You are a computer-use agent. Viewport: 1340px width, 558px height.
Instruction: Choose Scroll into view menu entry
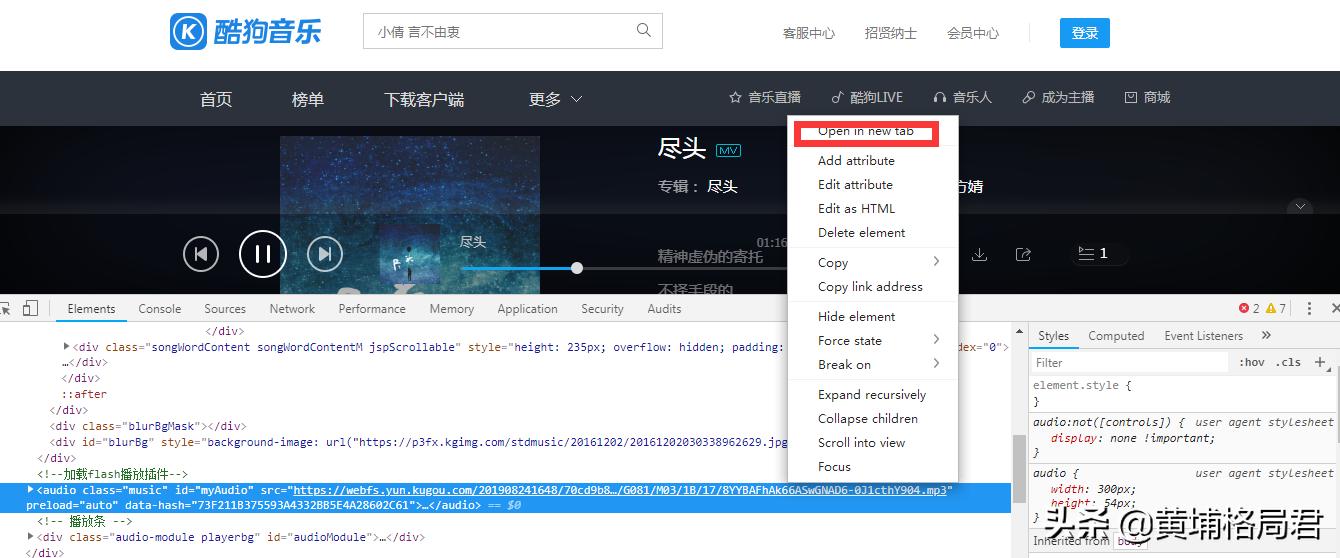click(x=861, y=442)
